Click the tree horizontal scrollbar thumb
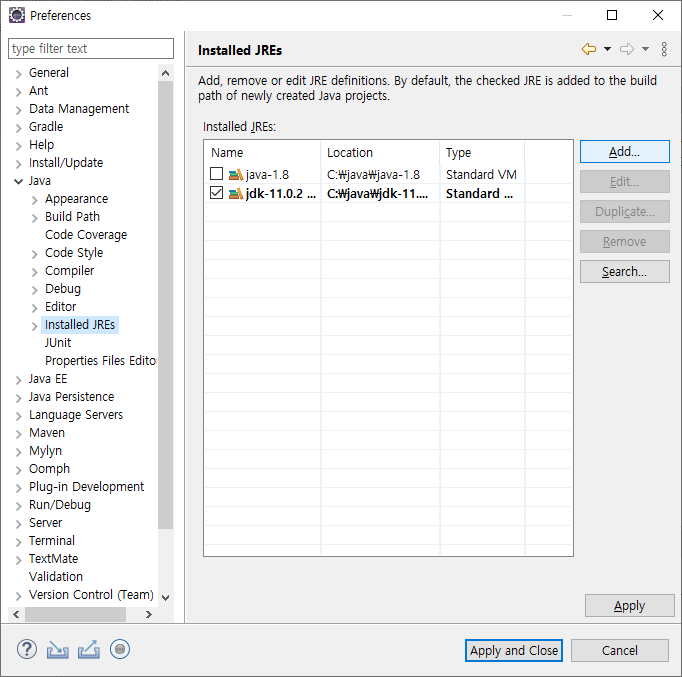 75,614
